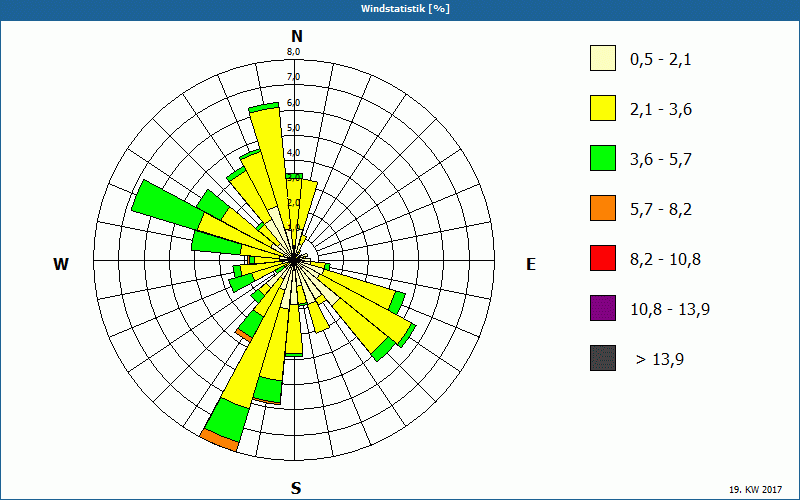800x500 pixels.
Task: Click the N compass label
Action: (296, 36)
